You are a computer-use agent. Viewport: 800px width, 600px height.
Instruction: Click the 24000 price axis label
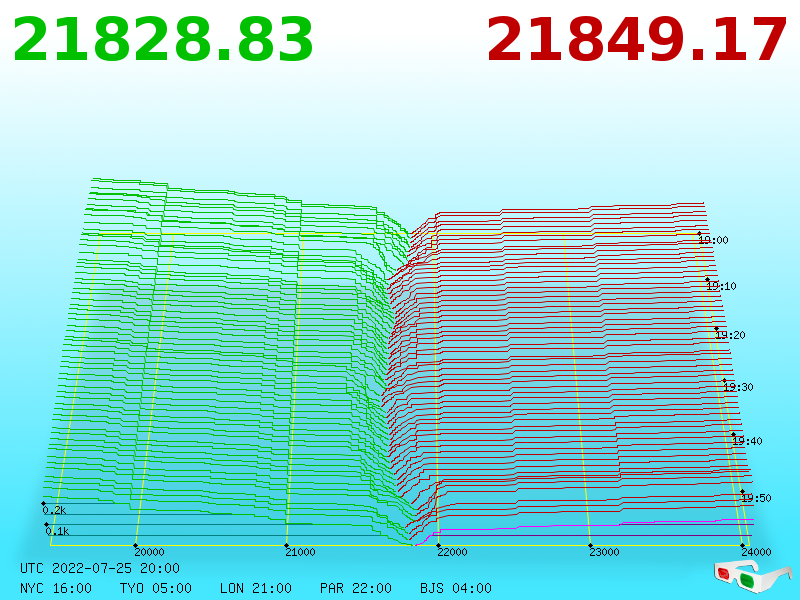(x=757, y=552)
